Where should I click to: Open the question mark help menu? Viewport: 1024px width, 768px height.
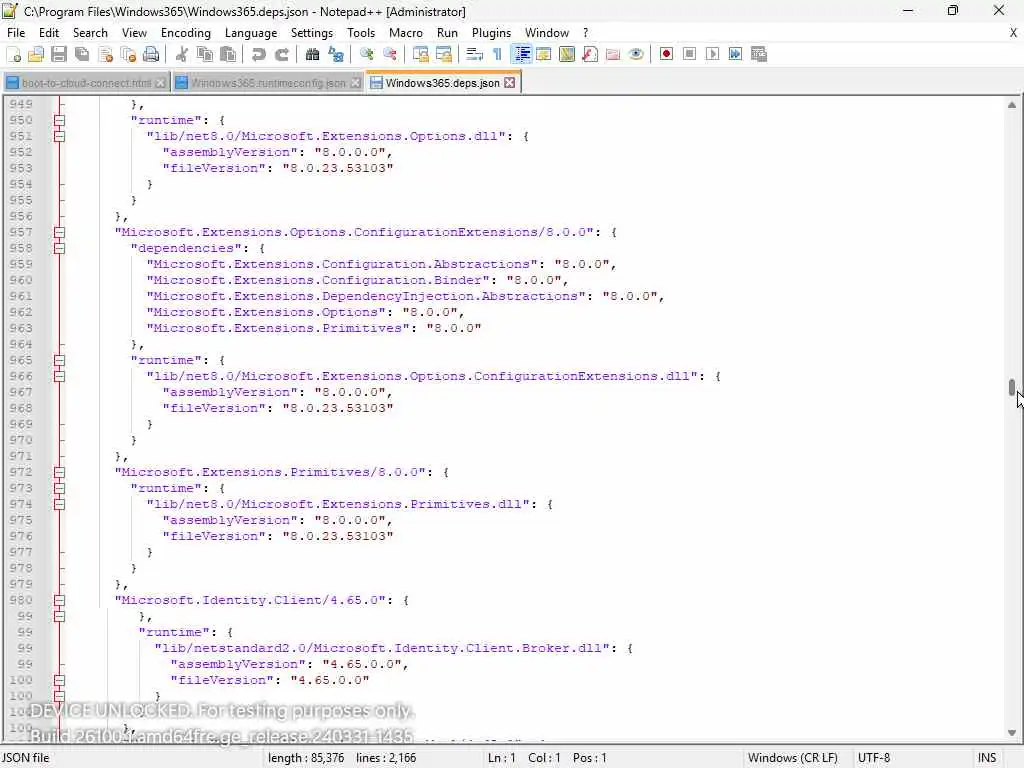[x=585, y=33]
